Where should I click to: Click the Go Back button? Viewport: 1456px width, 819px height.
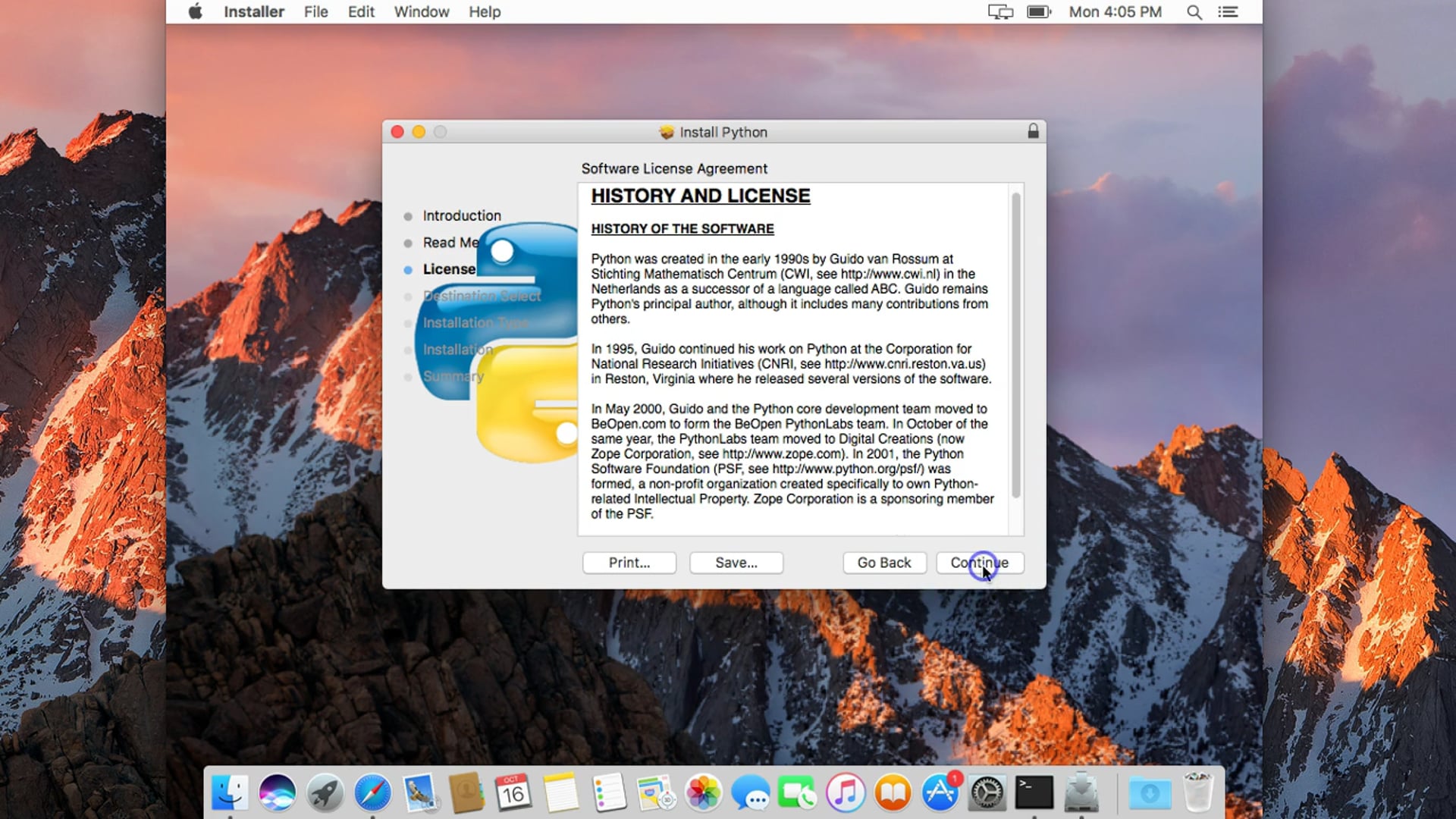[883, 563]
